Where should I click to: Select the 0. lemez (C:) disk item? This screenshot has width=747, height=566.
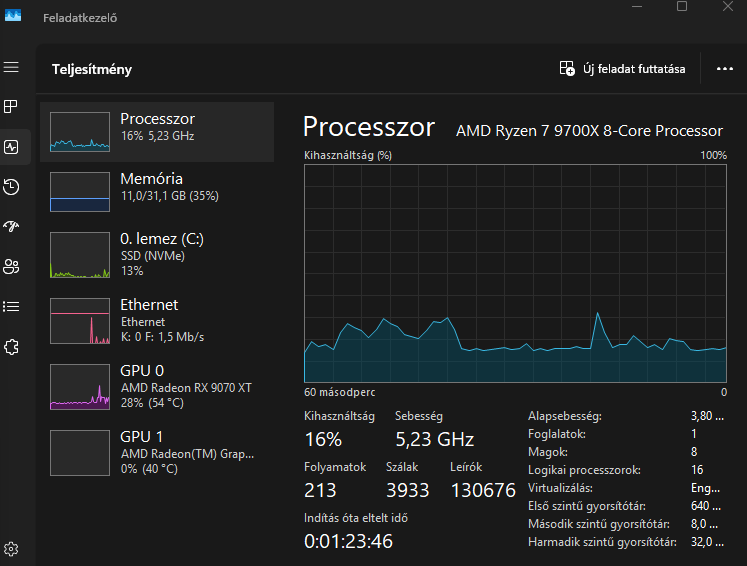click(x=157, y=254)
